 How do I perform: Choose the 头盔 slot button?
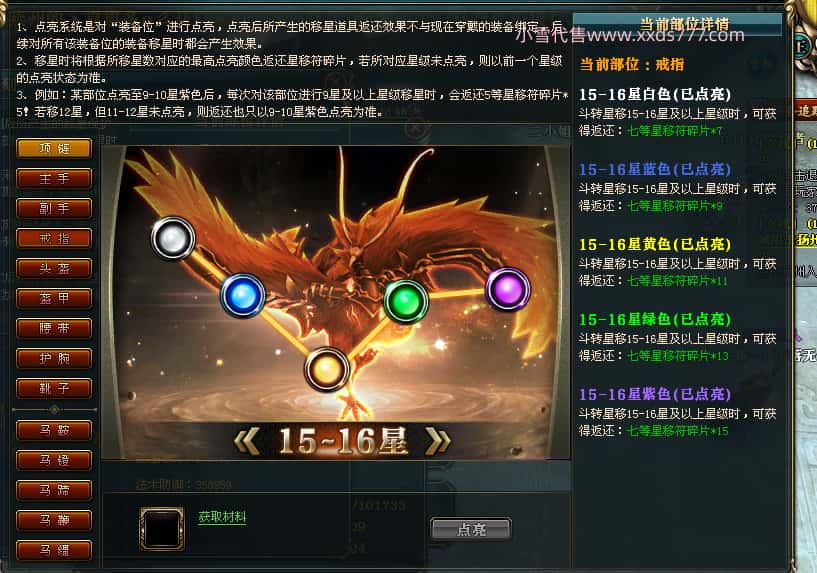point(54,268)
